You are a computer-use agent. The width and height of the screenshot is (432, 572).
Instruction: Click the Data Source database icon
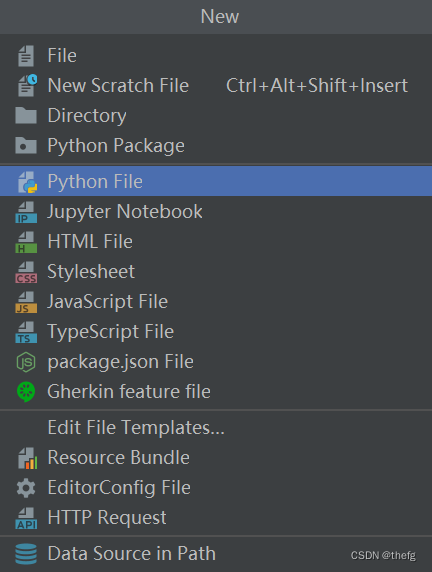[26, 554]
